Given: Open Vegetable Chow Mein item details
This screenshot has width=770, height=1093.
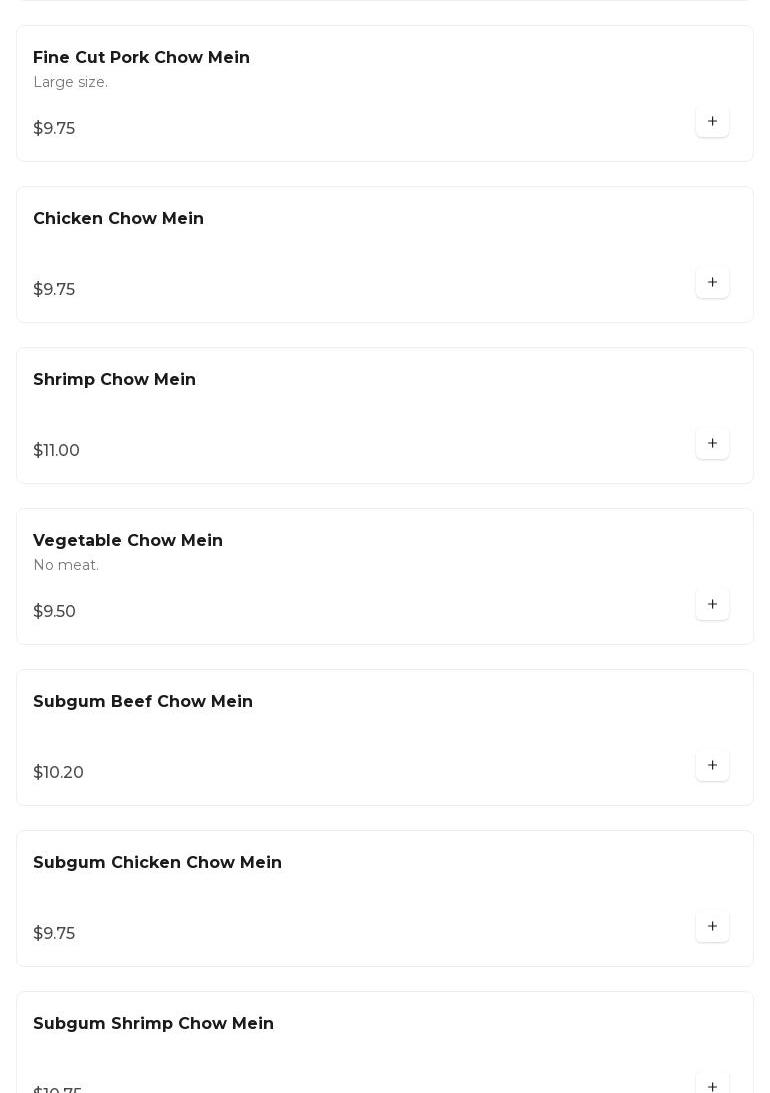Looking at the screenshot, I should [128, 541].
